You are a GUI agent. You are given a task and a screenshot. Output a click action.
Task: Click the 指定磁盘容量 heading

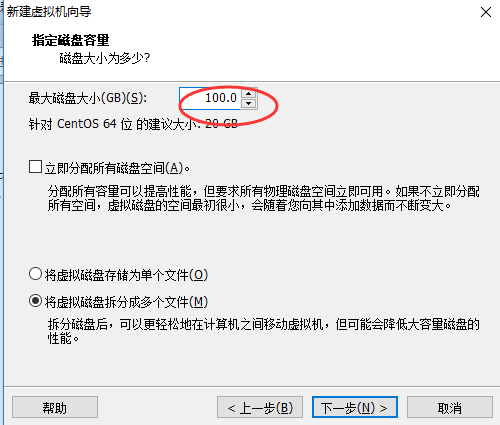click(x=70, y=40)
